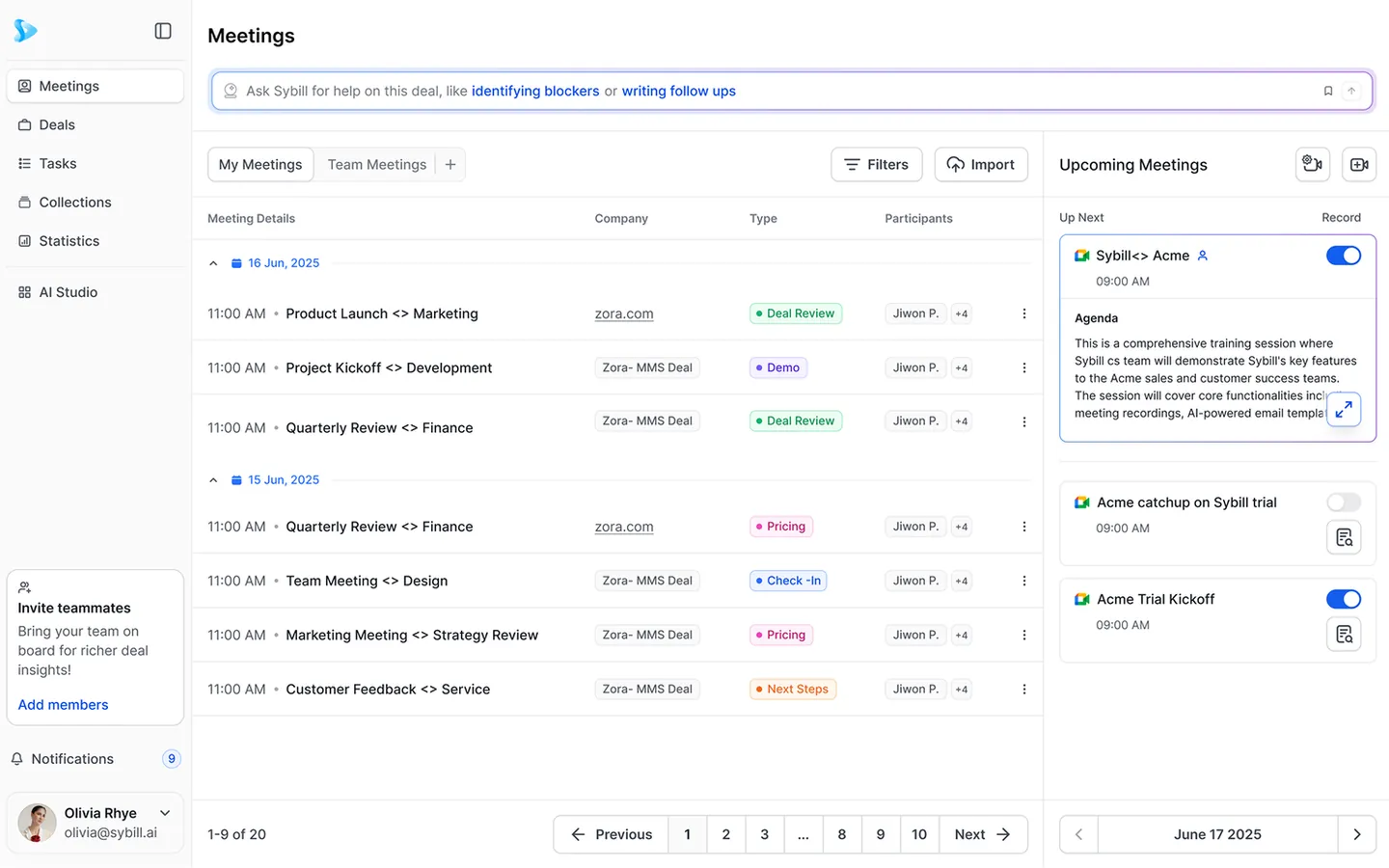
Task: Go to next date after June 17 2025
Action: [1357, 834]
